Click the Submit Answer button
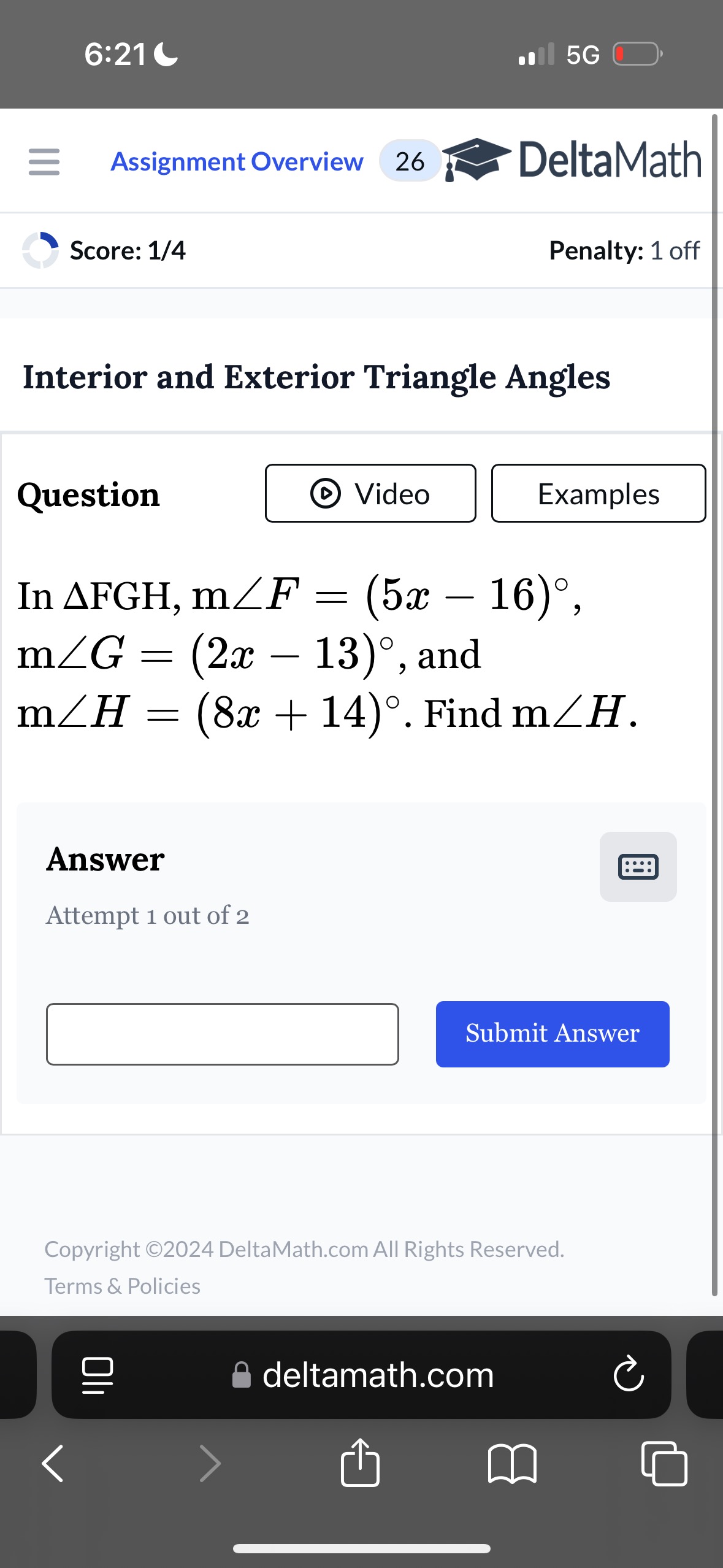This screenshot has height=1568, width=723. (x=553, y=1034)
